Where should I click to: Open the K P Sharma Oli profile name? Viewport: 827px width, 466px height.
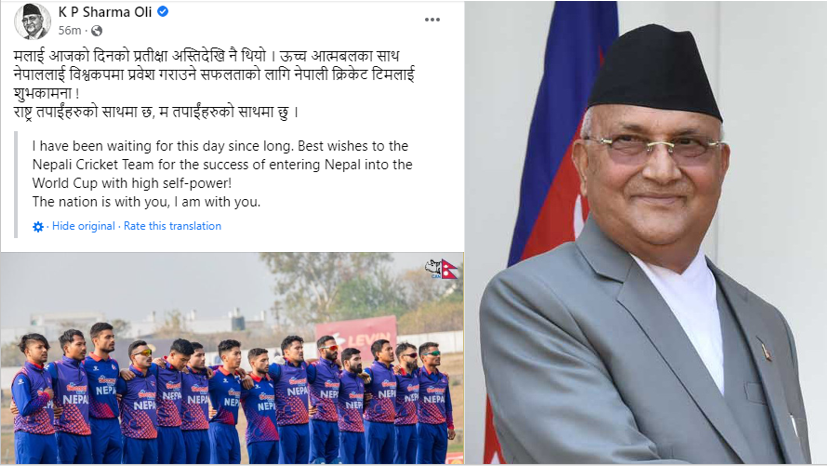pos(105,12)
